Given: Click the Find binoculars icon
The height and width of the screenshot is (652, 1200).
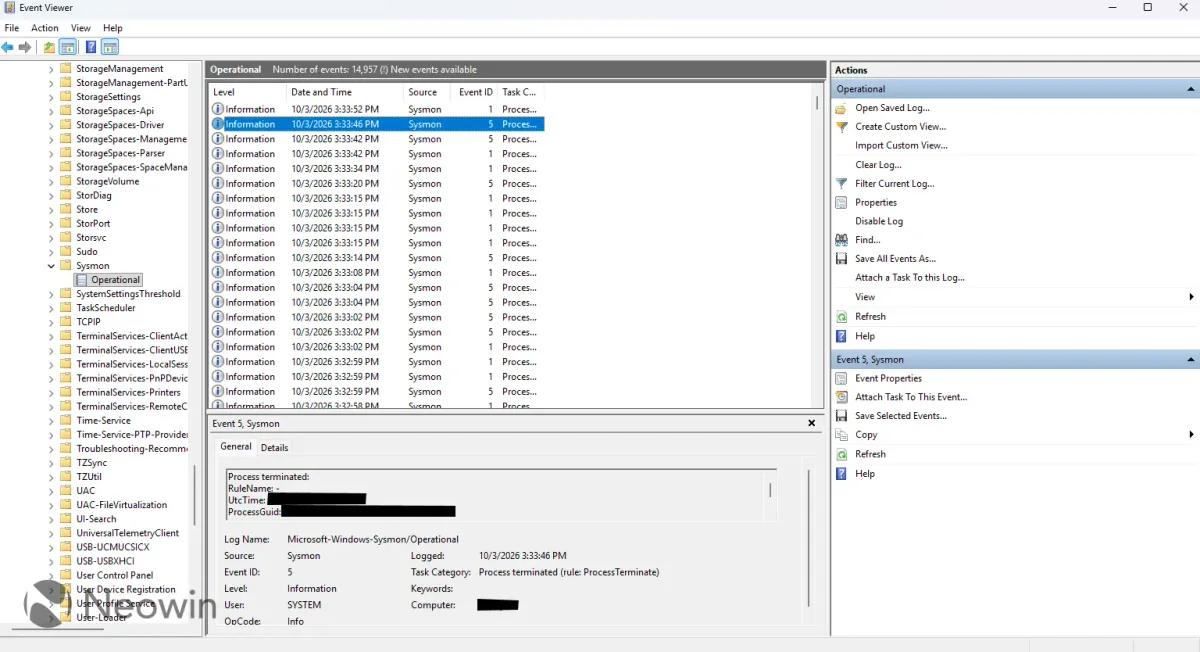Looking at the screenshot, I should pos(841,240).
